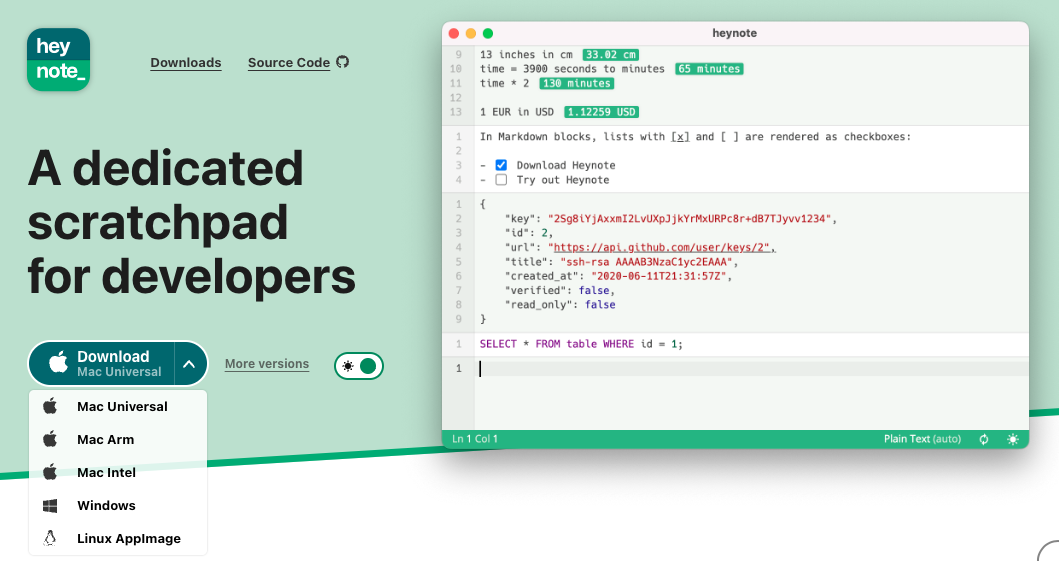Click the sun theme icon in status bar

[x=1012, y=439]
